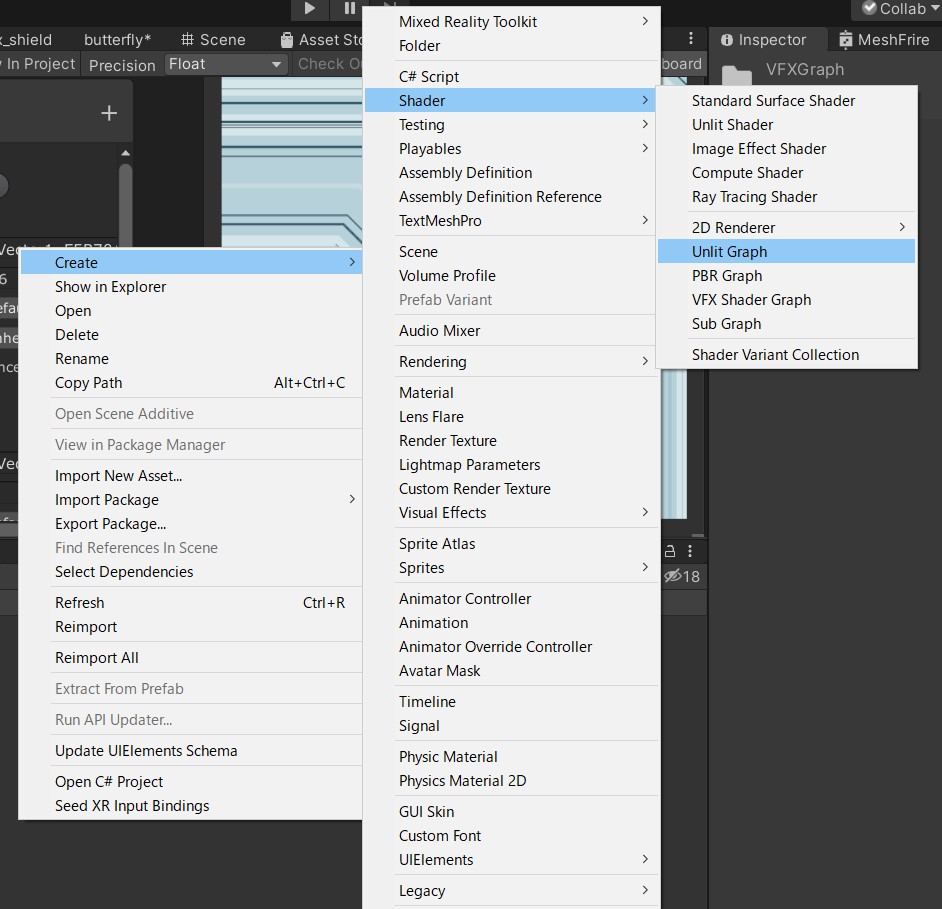Select Import New Asset...

(191, 476)
